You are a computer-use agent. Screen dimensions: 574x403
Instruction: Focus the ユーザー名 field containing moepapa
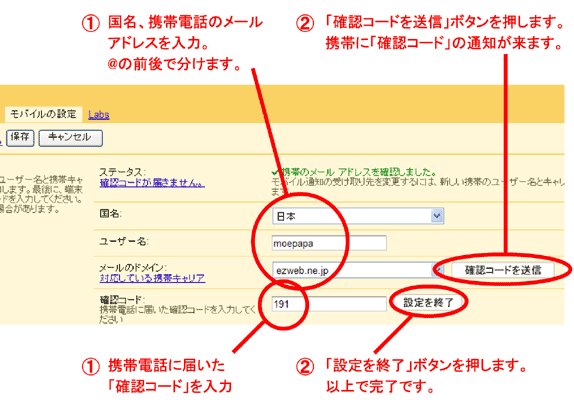pos(329,243)
